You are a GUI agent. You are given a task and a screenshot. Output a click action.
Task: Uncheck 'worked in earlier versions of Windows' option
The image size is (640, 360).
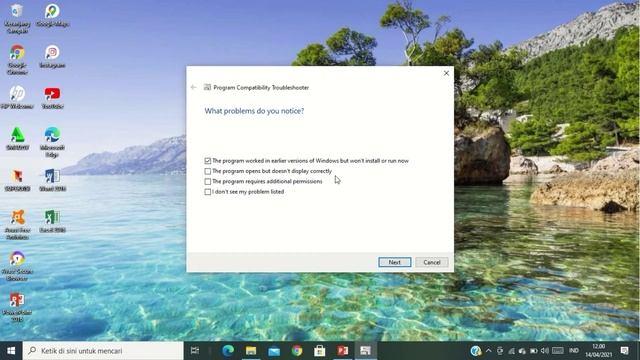coord(207,161)
